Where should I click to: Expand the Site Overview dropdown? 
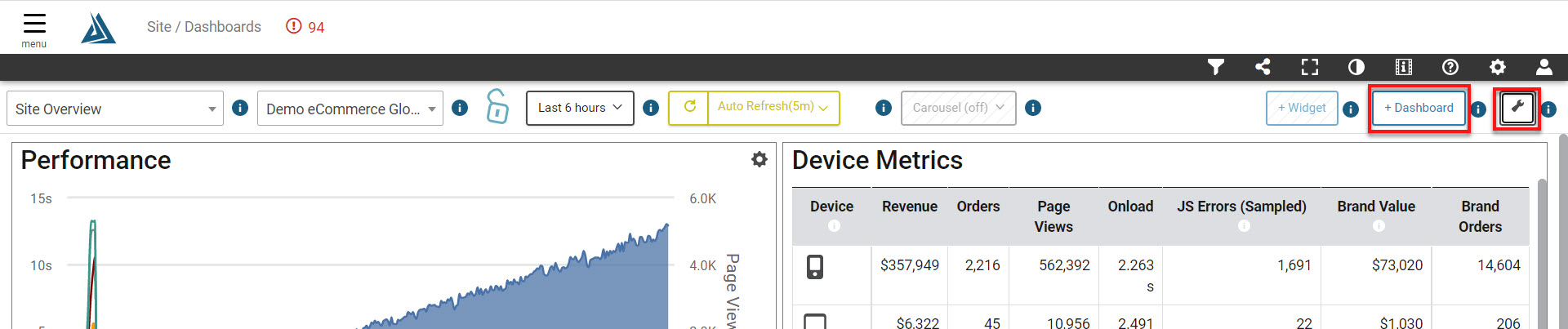pyautogui.click(x=115, y=109)
